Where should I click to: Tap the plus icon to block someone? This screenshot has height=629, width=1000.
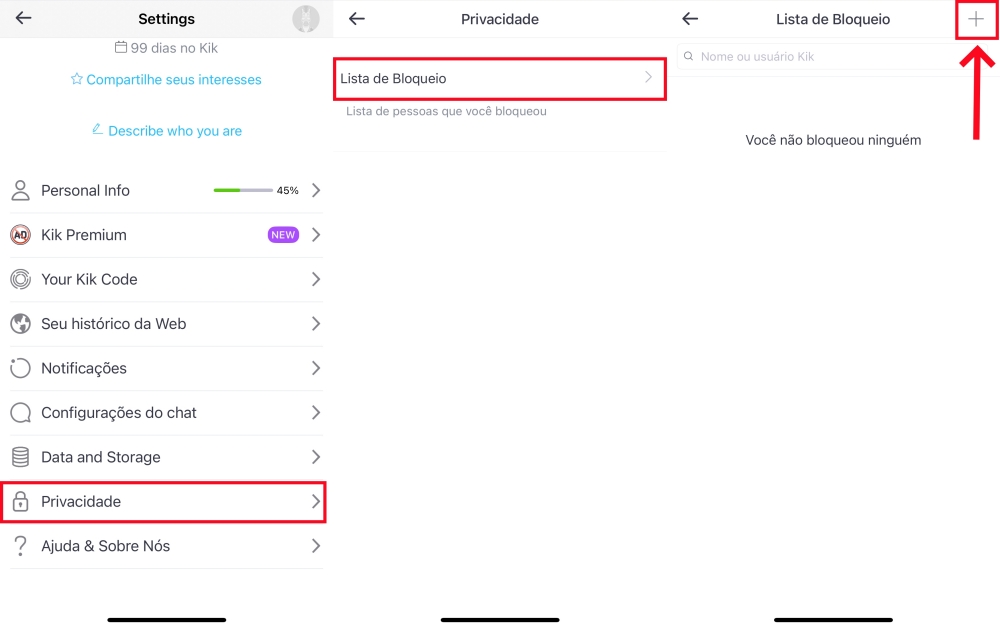pos(976,19)
